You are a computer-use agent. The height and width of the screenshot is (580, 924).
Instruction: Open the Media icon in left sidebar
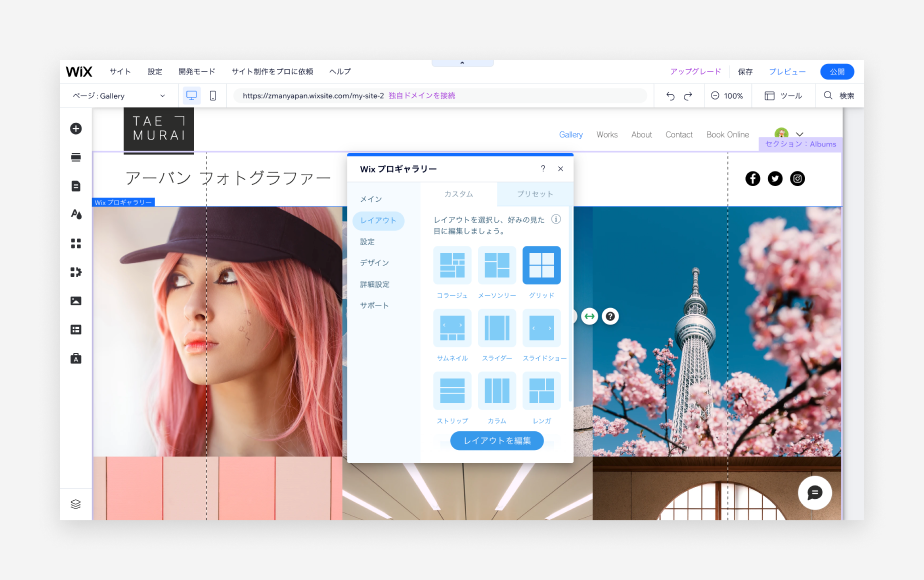(76, 301)
